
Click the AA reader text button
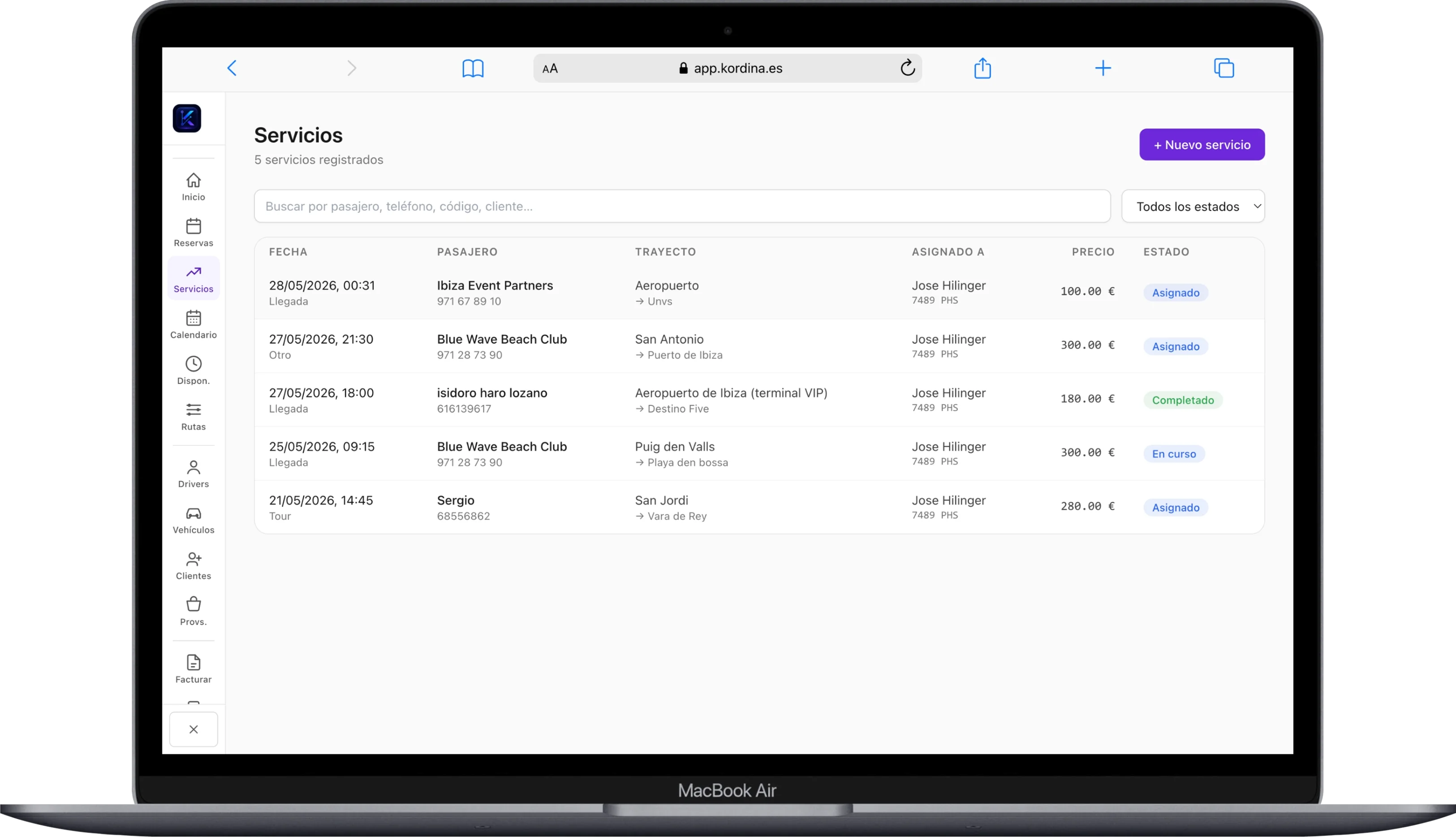click(x=550, y=69)
